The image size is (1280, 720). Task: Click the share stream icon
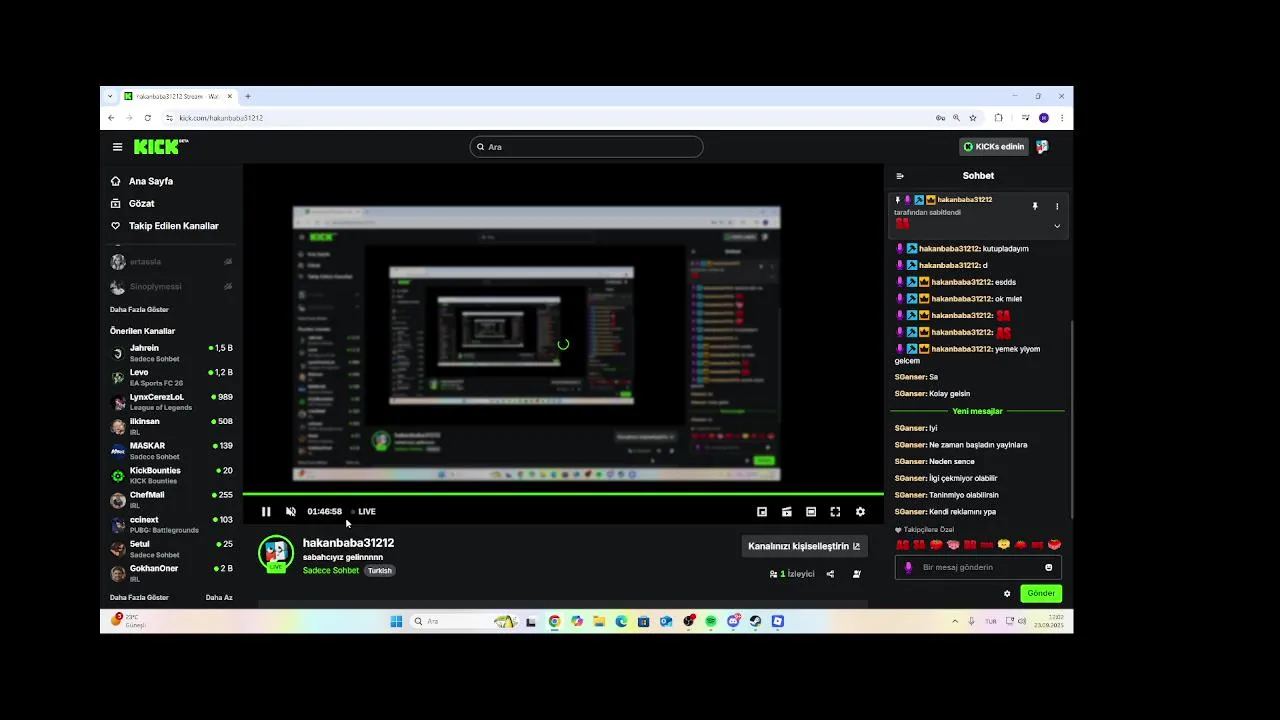[830, 574]
